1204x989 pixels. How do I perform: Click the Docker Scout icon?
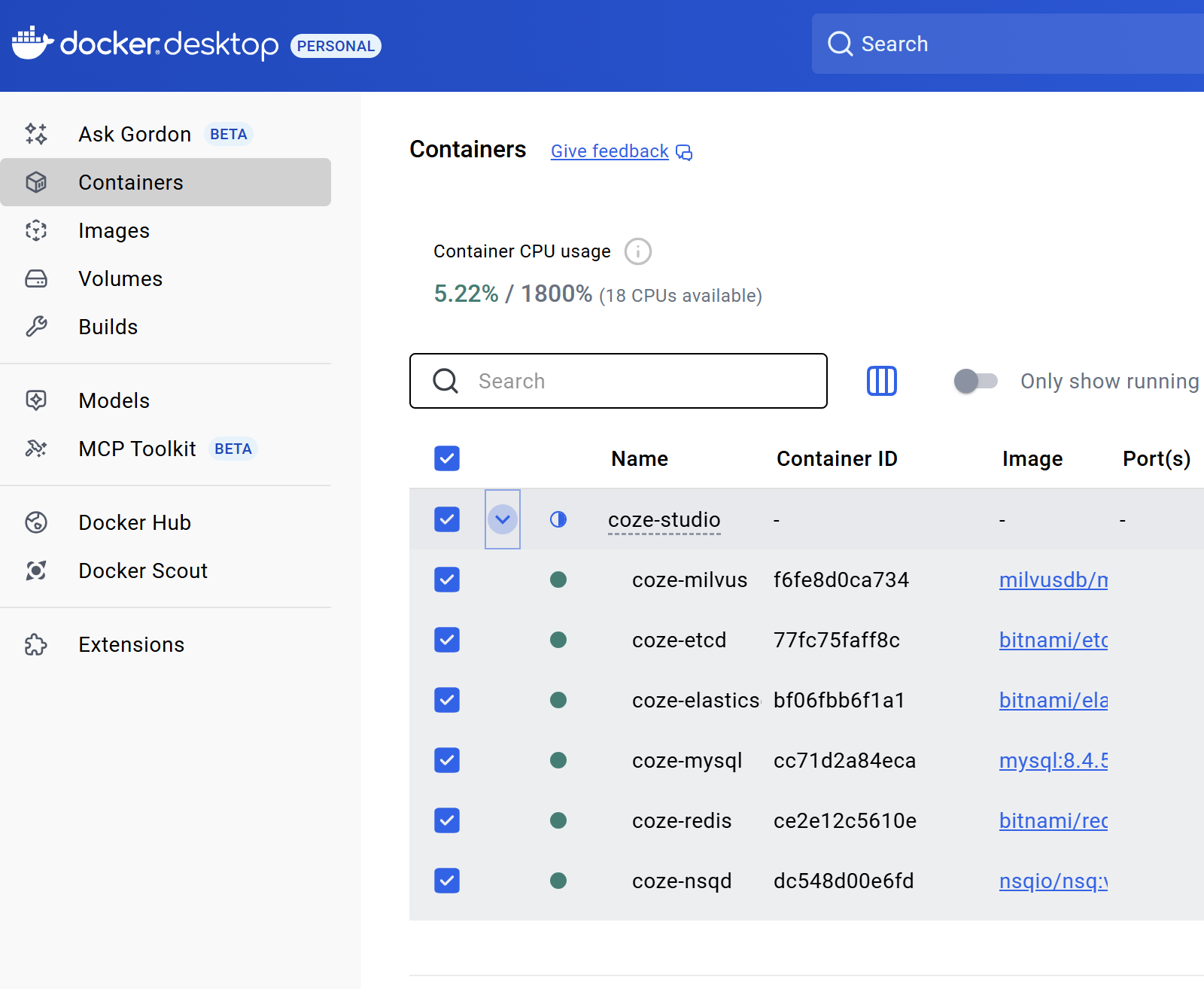point(36,571)
